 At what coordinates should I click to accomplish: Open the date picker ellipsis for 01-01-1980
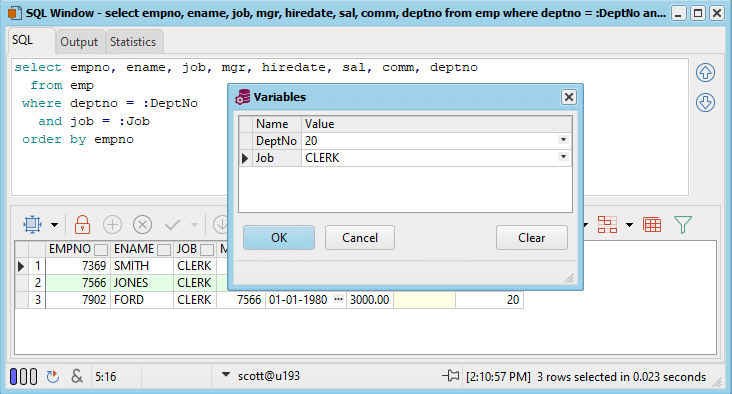pos(338,299)
